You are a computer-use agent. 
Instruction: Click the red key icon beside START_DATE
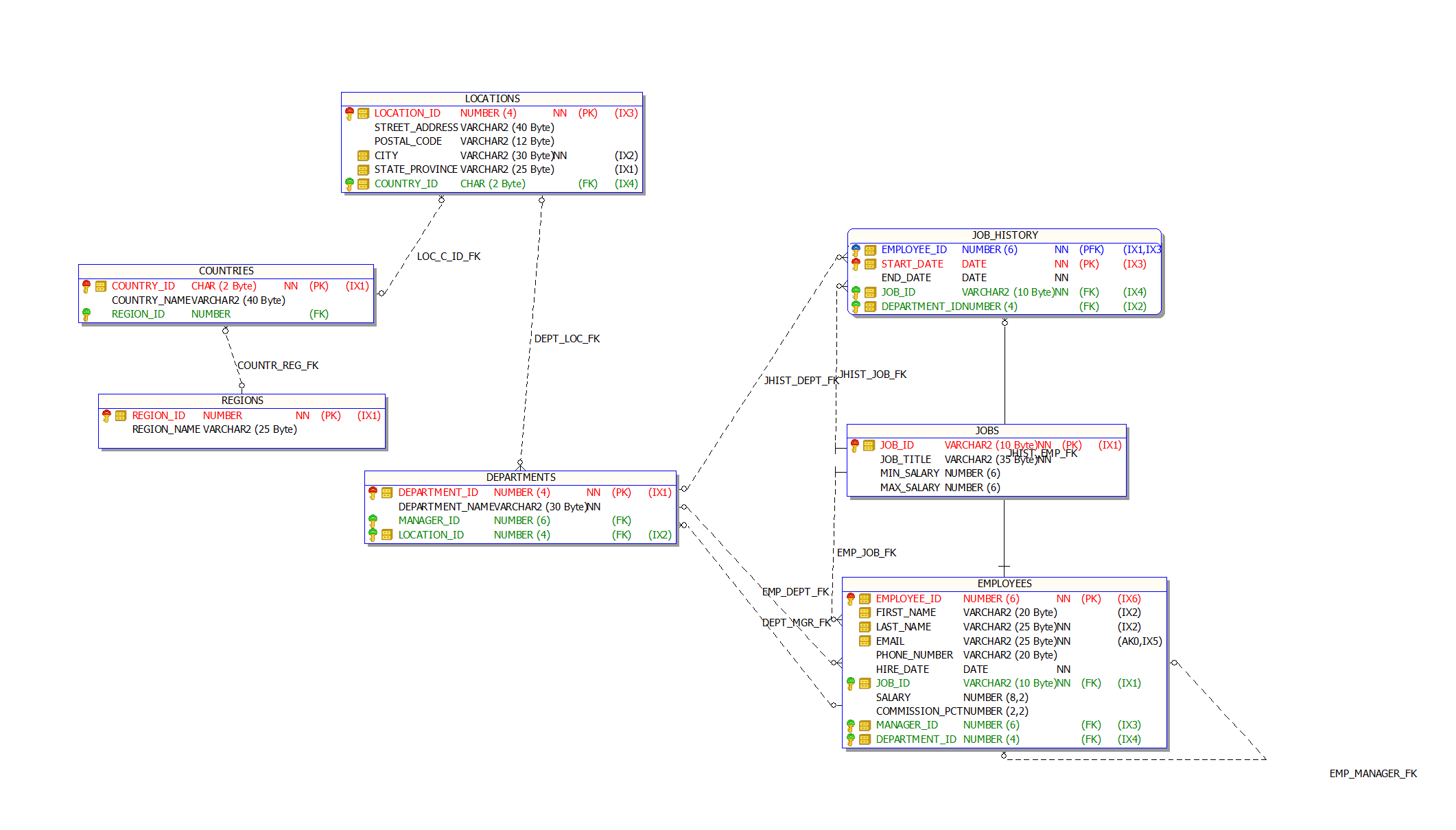click(856, 264)
